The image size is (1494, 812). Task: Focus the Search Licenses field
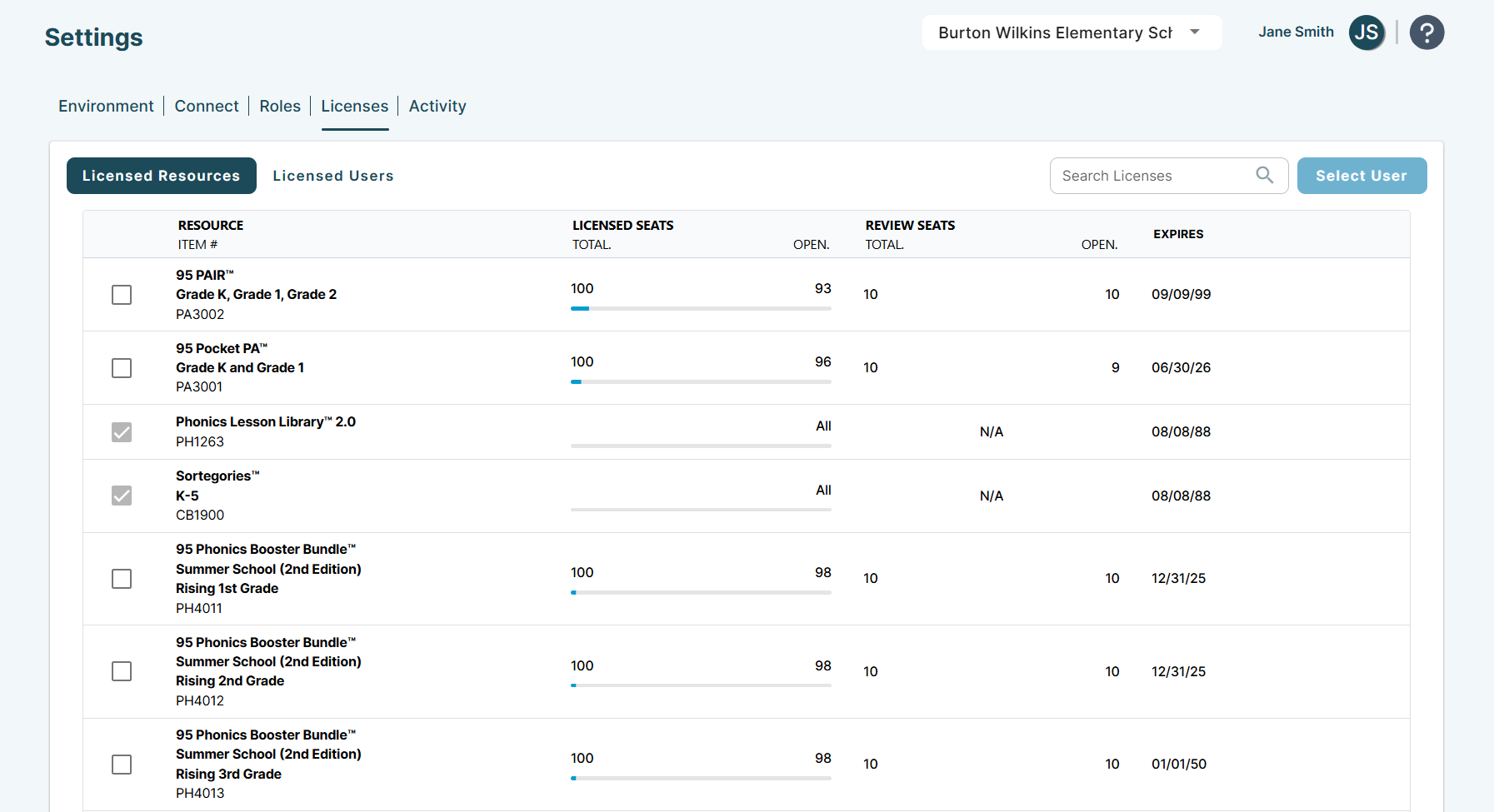pos(1169,176)
